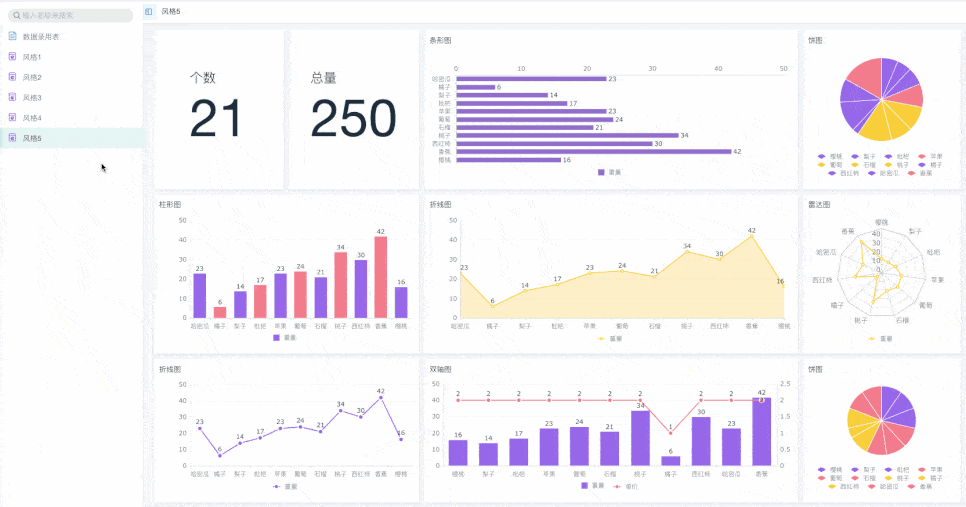Toggle the 重量 legend under yellow area chart
The width and height of the screenshot is (966, 507).
pos(610,339)
